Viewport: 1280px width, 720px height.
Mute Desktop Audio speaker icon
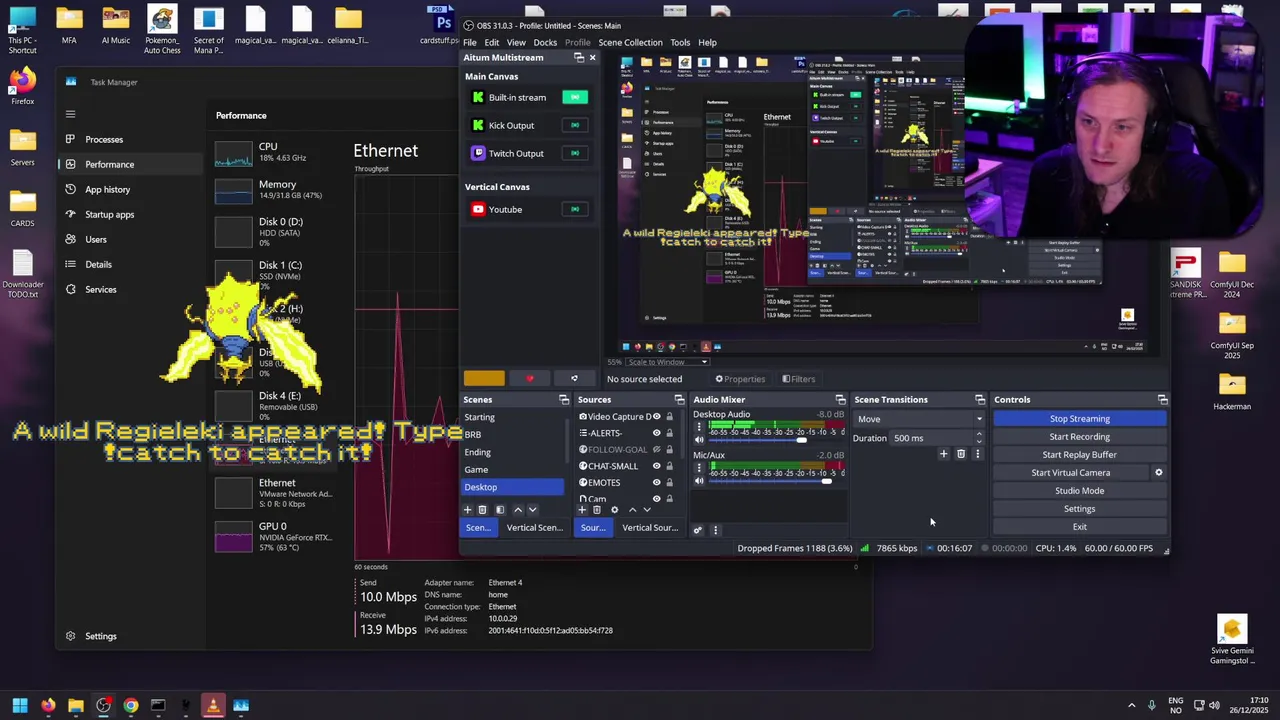click(699, 440)
